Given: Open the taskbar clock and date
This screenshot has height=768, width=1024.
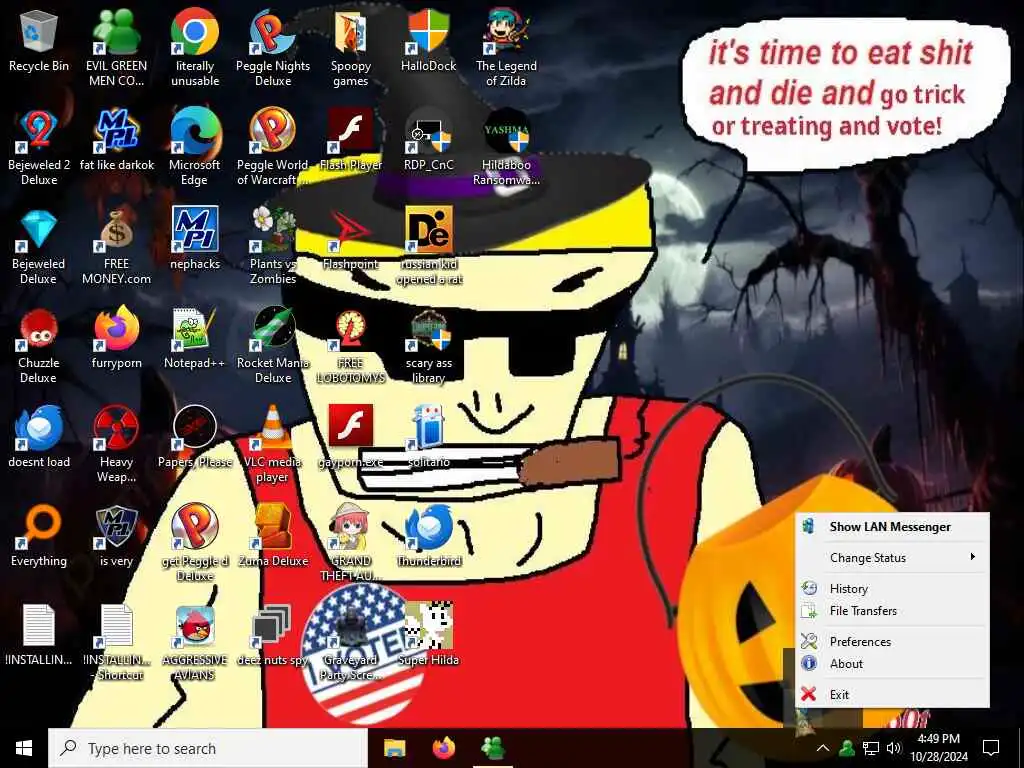Looking at the screenshot, I should click(x=938, y=748).
